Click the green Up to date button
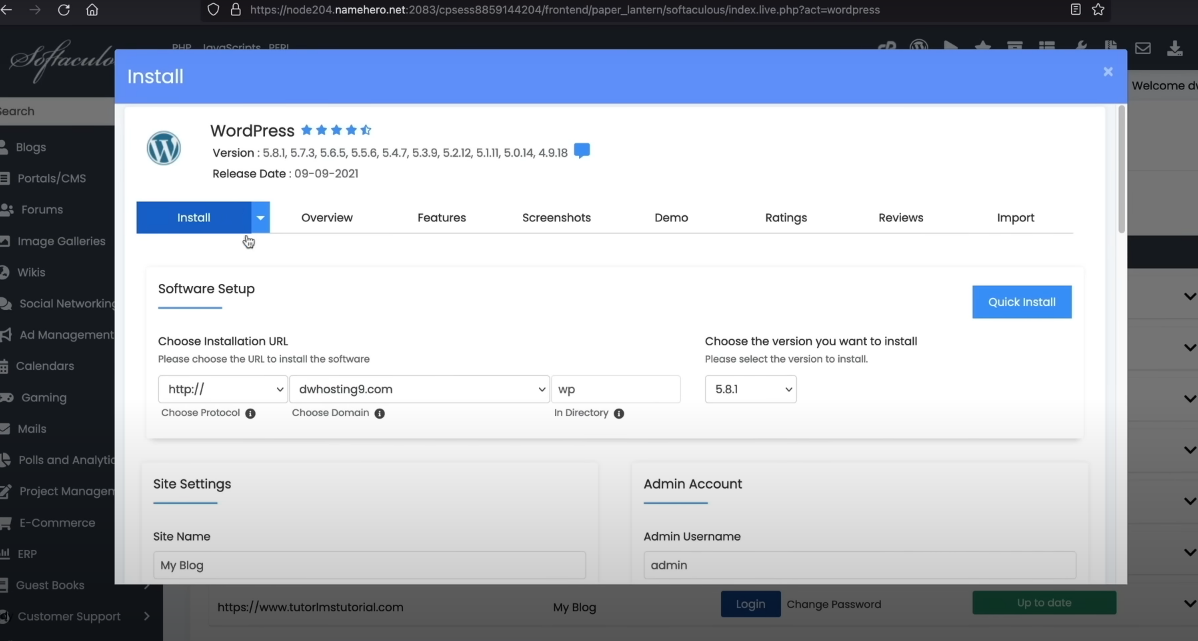Viewport: 1198px width, 641px height. (x=1044, y=603)
